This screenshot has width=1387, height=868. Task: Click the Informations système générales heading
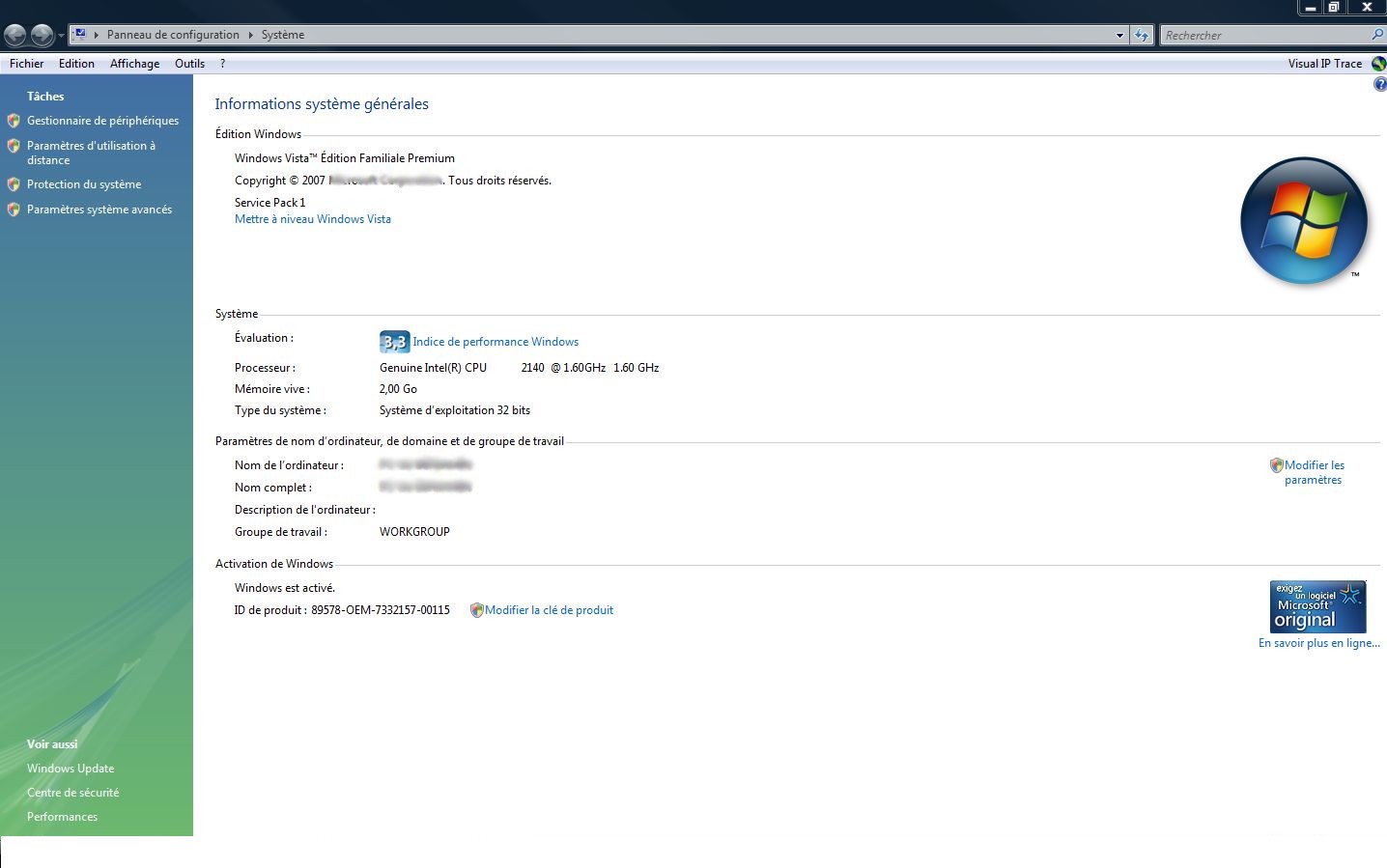tap(322, 104)
